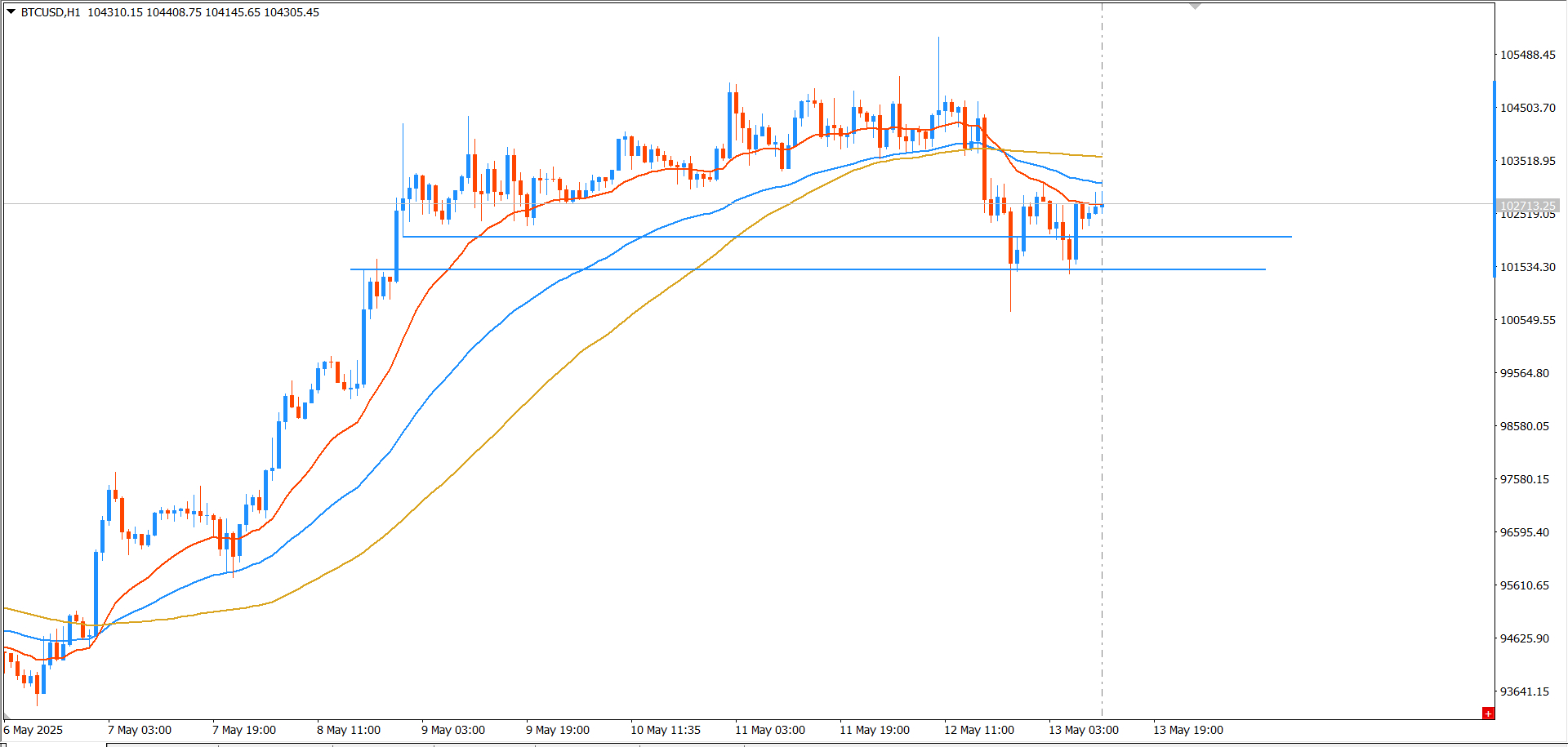Click the BTCUSD,H1 symbol label
Screen dimensions: 1568x747
[x=51, y=12]
